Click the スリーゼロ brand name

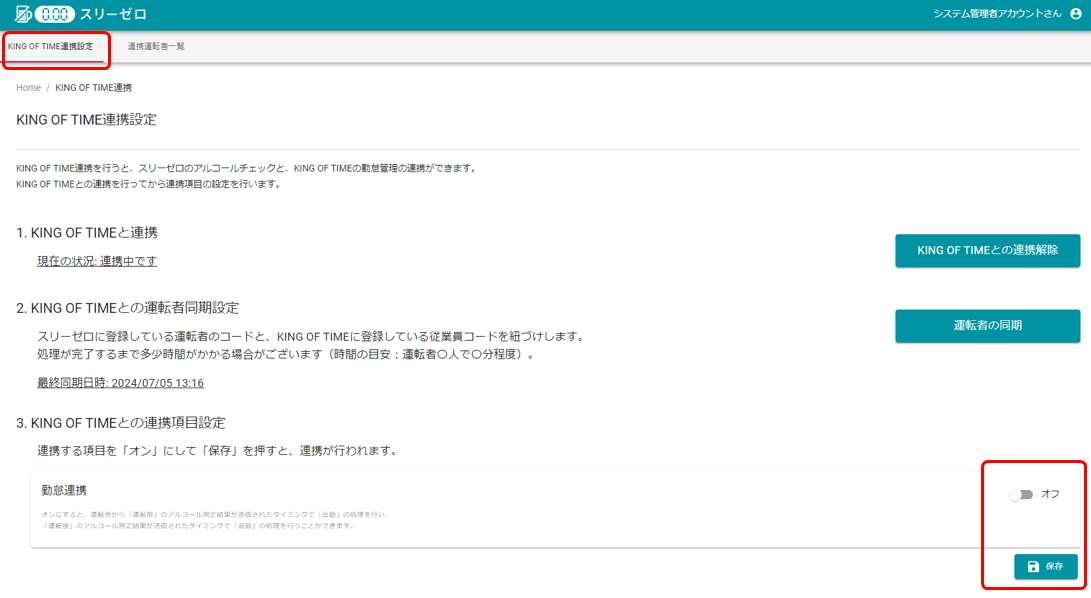113,14
